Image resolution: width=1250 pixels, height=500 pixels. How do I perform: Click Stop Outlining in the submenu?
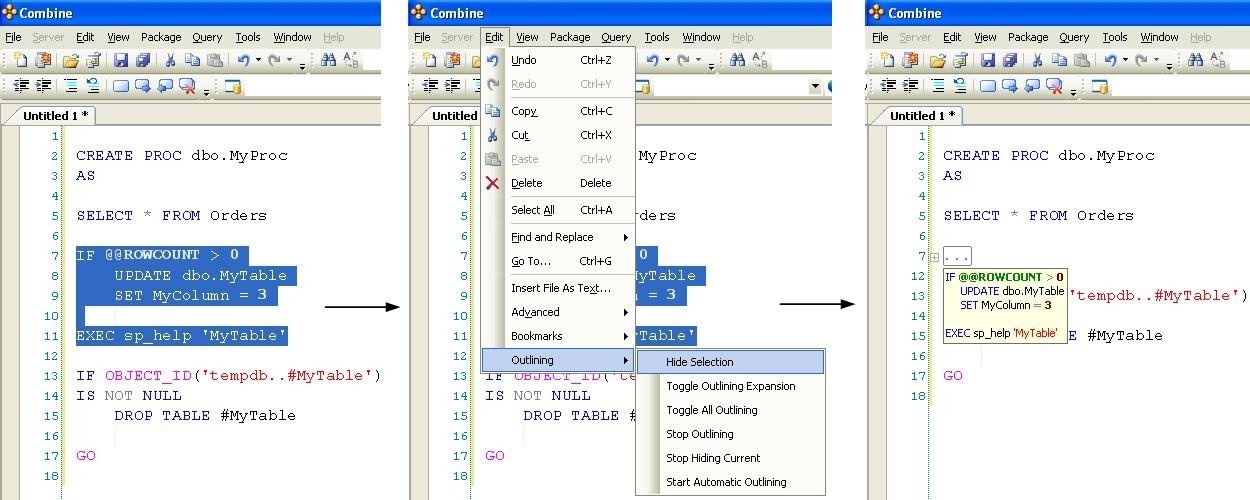click(700, 434)
